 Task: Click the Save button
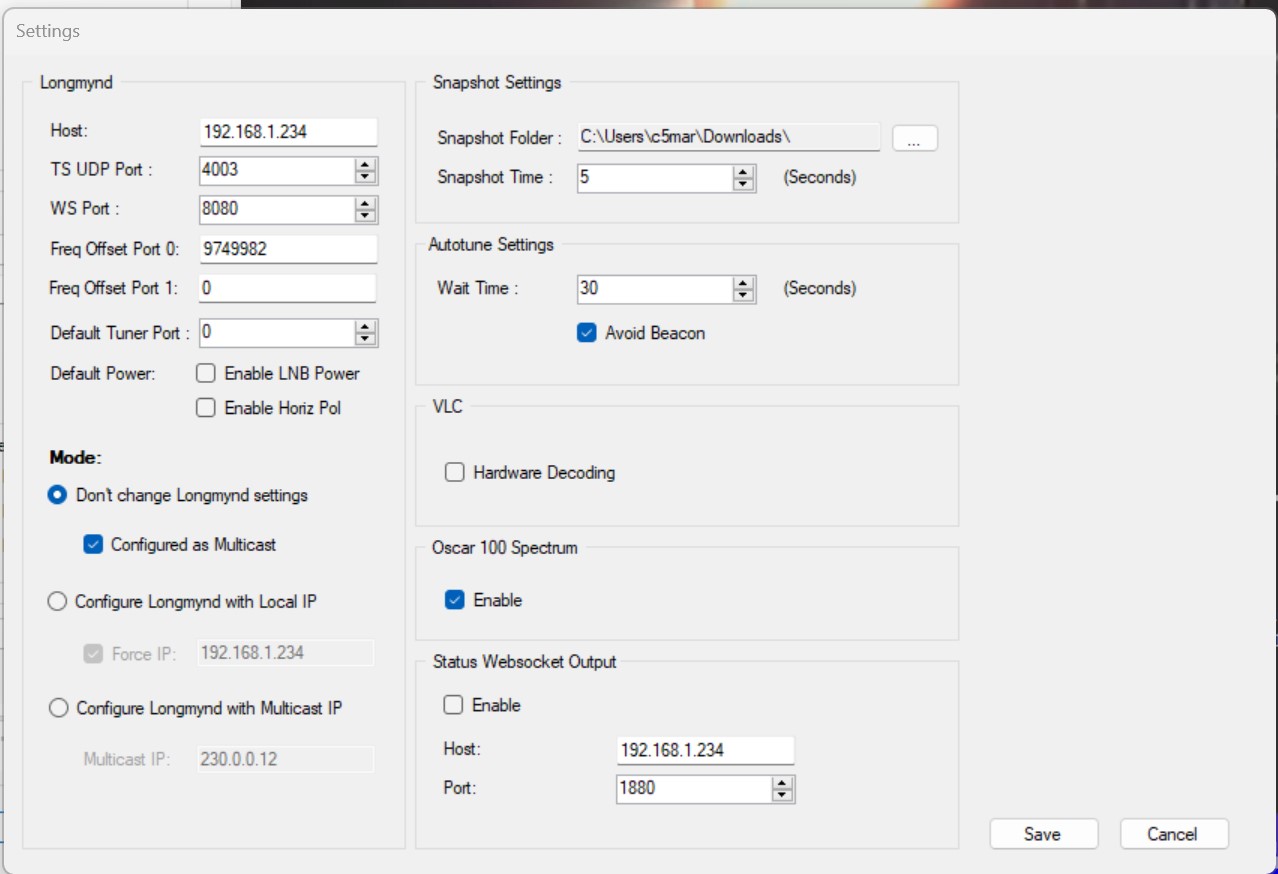click(1043, 834)
